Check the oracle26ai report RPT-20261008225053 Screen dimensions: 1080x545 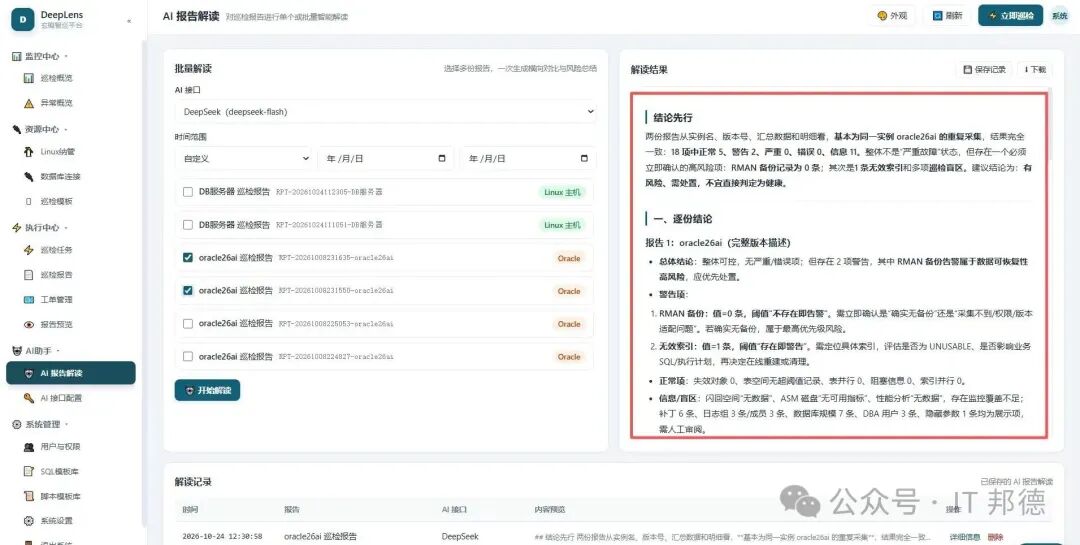pyautogui.click(x=187, y=323)
